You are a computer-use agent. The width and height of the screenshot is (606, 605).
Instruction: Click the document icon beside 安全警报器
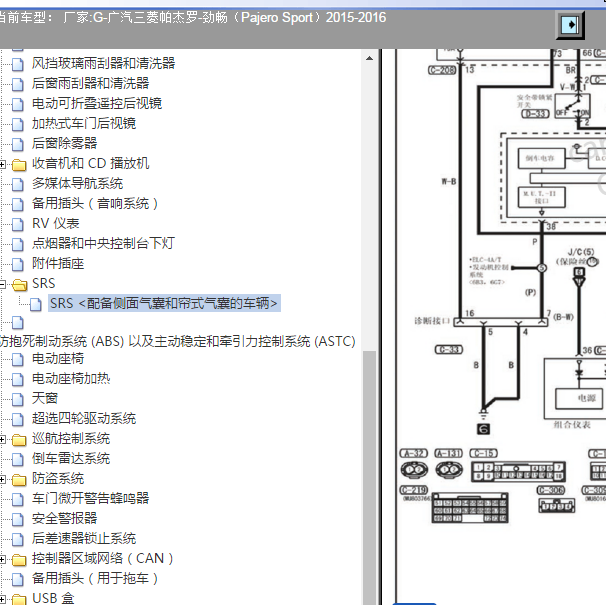(x=18, y=520)
